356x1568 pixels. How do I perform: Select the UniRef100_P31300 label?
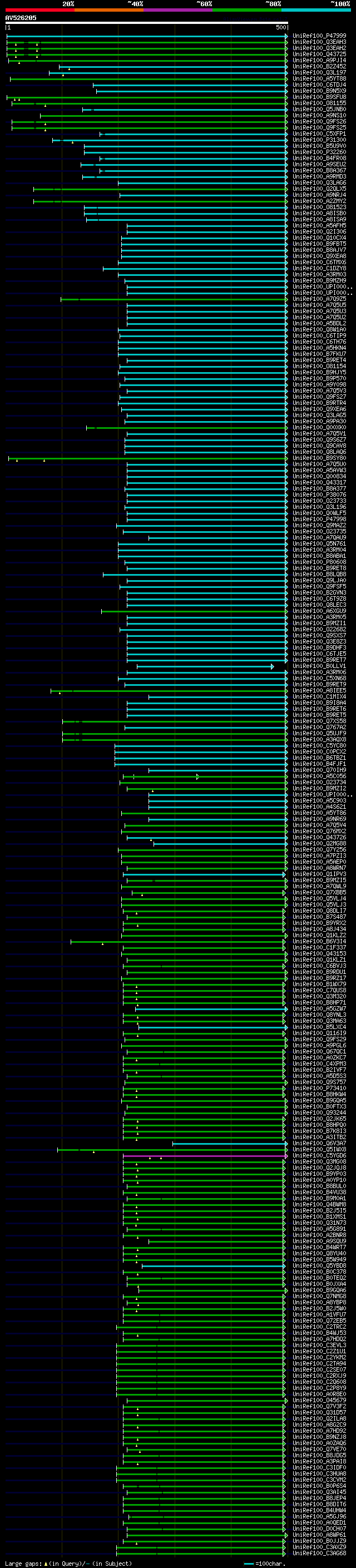click(319, 140)
